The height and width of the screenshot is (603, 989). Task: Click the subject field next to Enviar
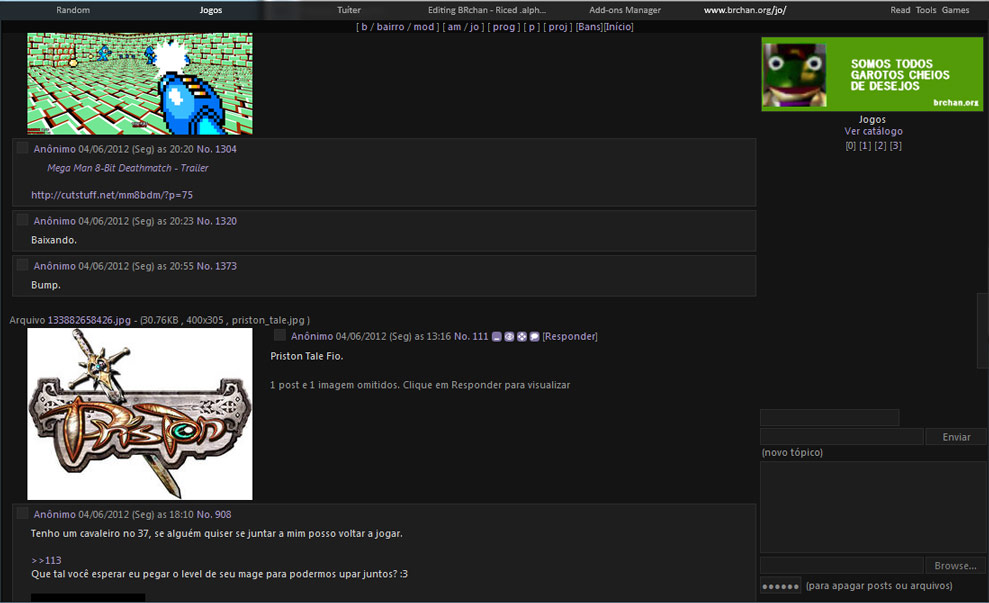point(842,436)
